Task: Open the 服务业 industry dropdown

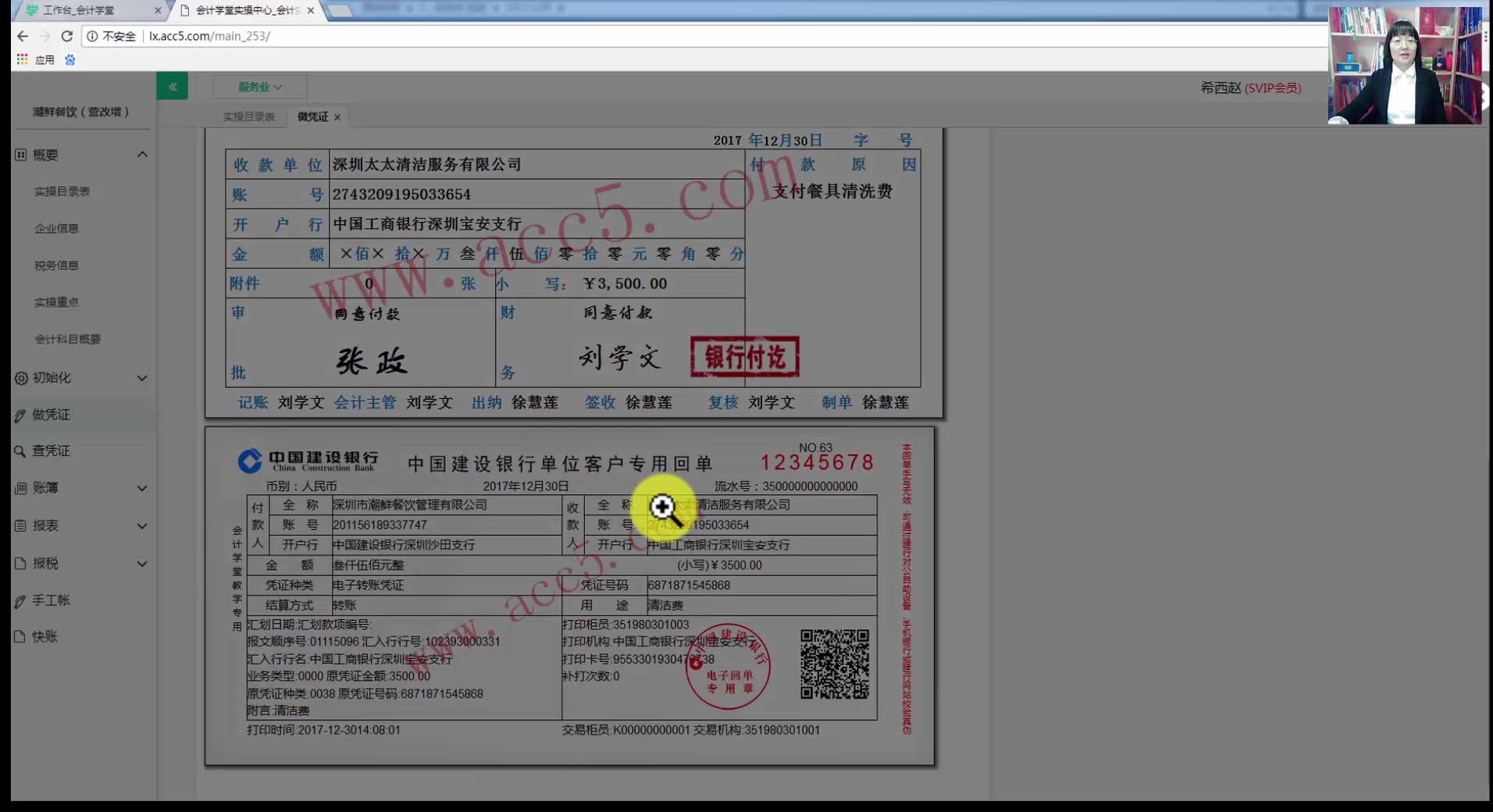Action: tap(260, 87)
